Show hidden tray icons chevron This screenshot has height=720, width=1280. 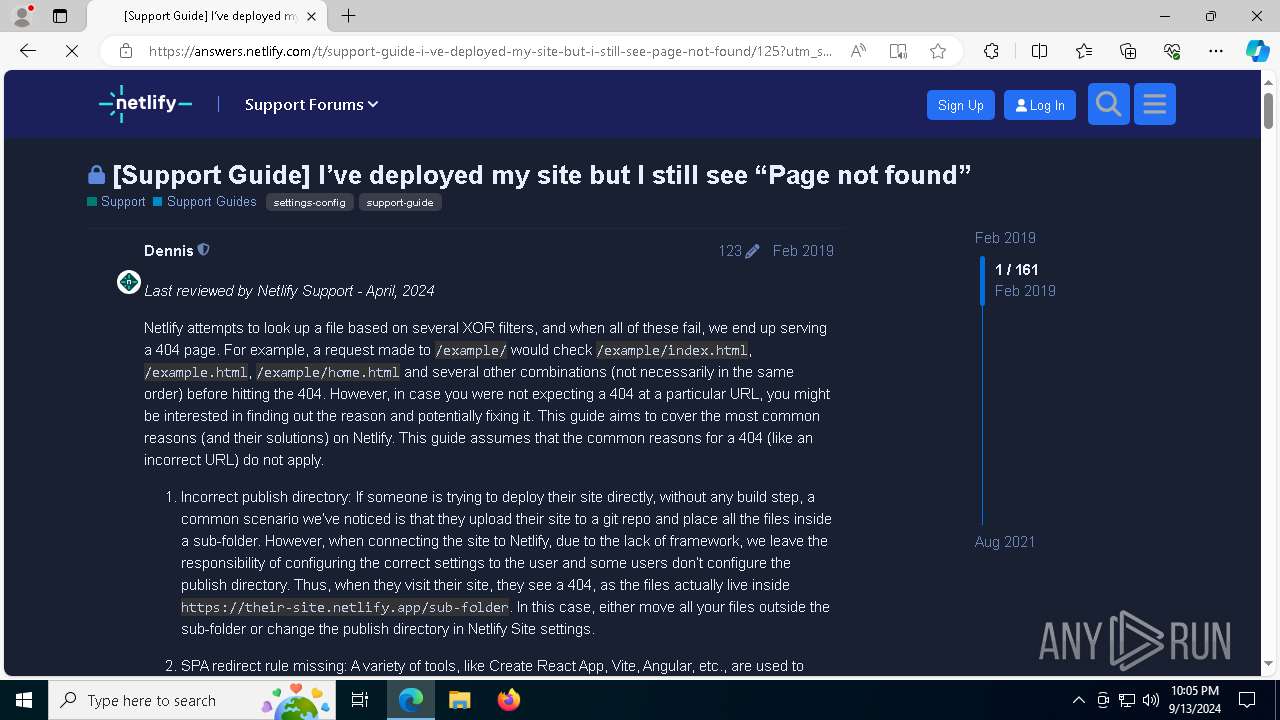click(1078, 700)
